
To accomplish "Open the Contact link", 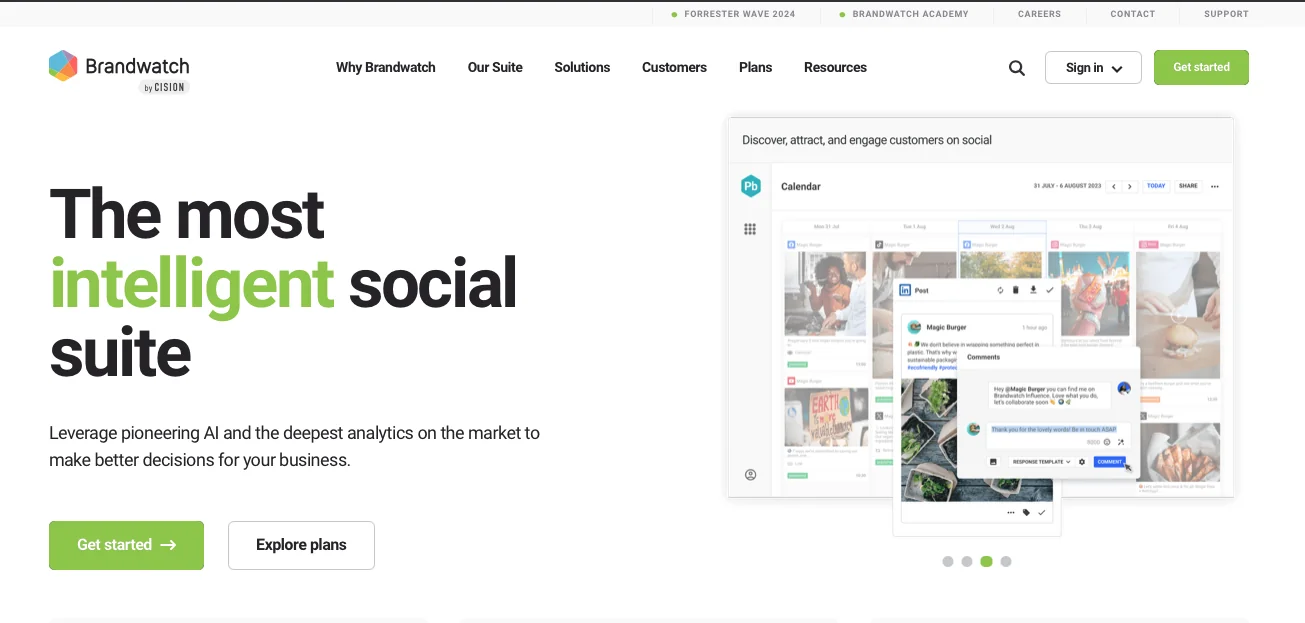I will (1132, 14).
